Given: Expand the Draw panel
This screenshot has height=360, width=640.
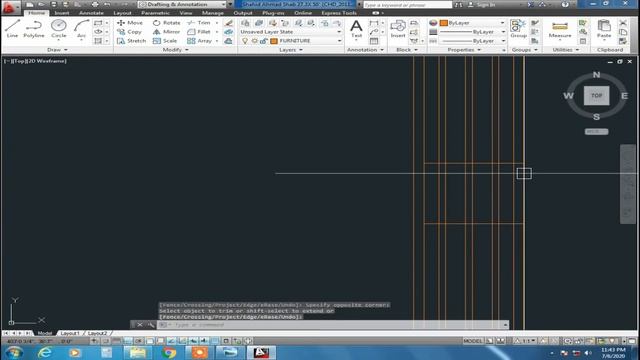Looking at the screenshot, I should tap(57, 50).
